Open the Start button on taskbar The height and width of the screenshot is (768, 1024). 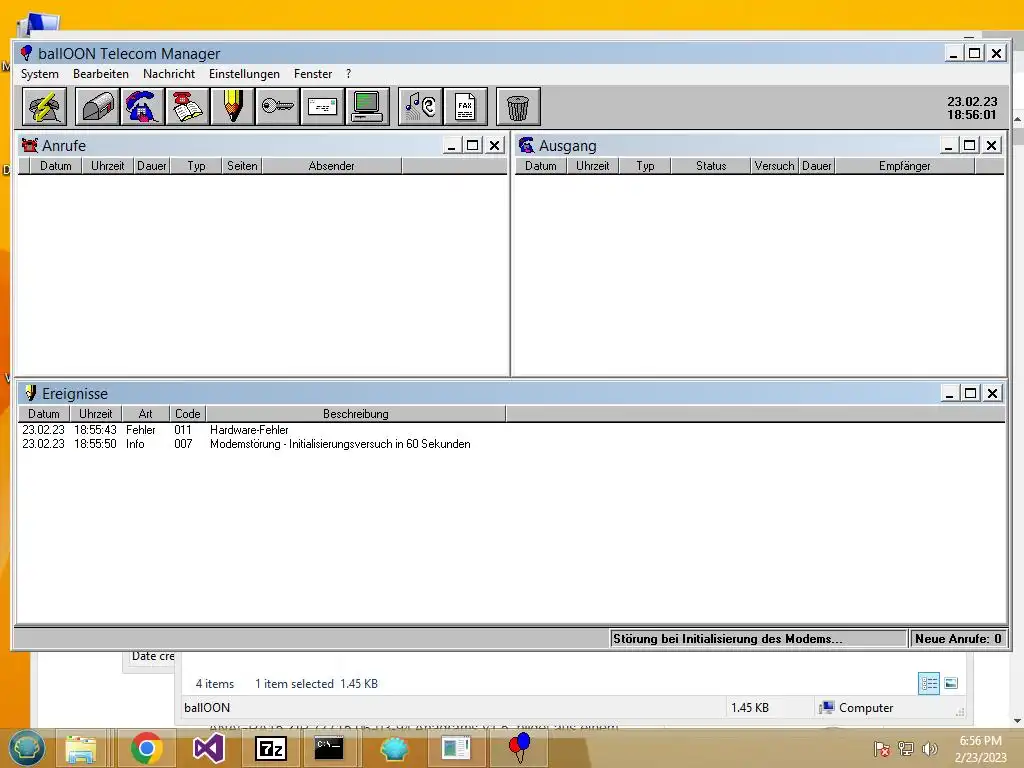point(26,748)
